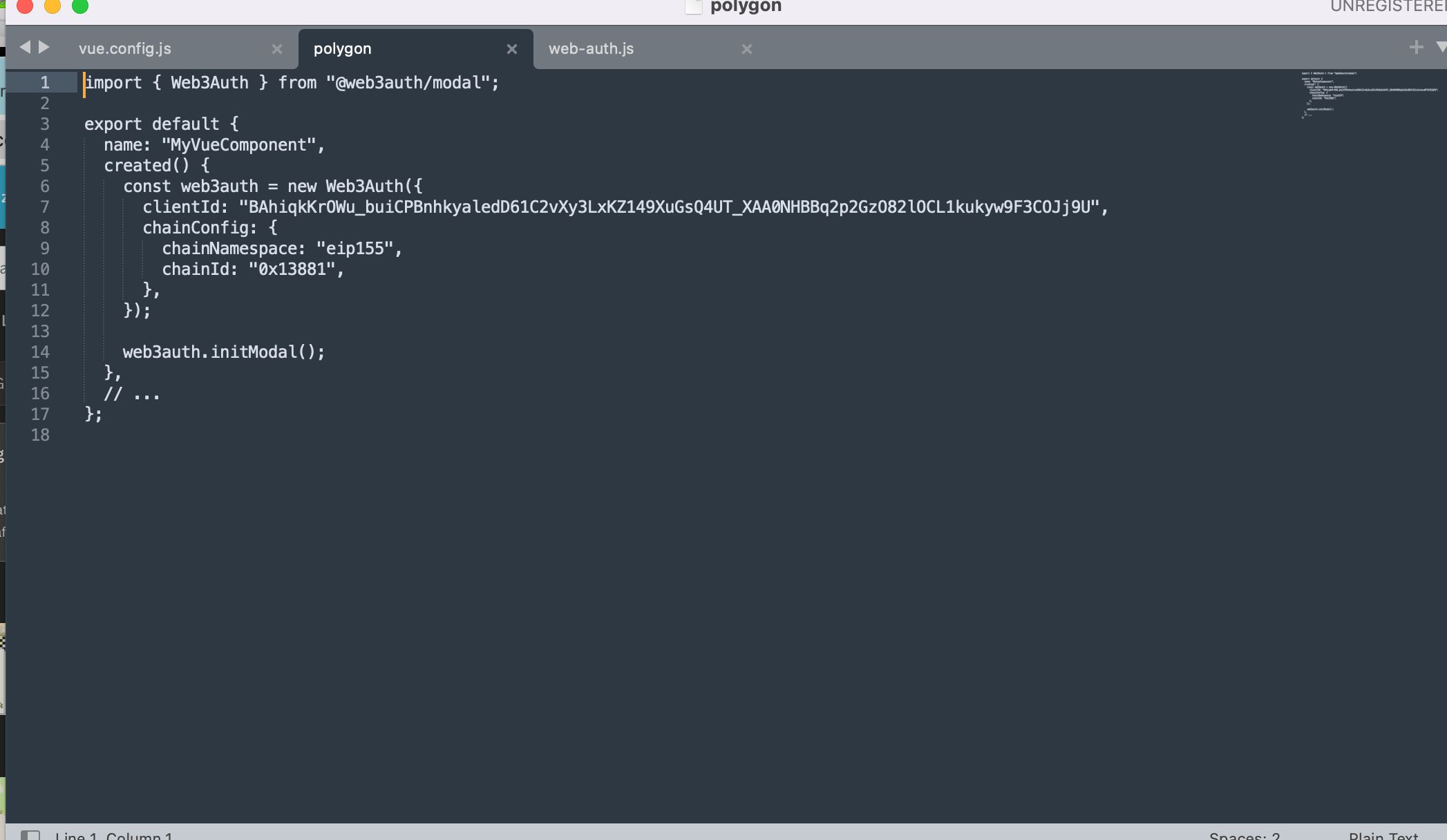Viewport: 1447px width, 840px height.
Task: Click the Line 1, Column 1 status text
Action: coord(114,834)
